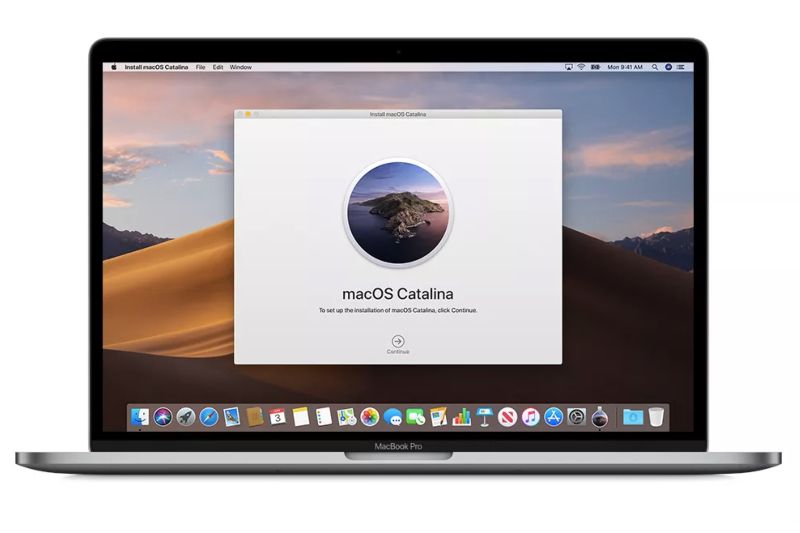Viewport: 800px width, 533px height.
Task: Open Install macOS Catalina app menu
Action: tap(156, 67)
